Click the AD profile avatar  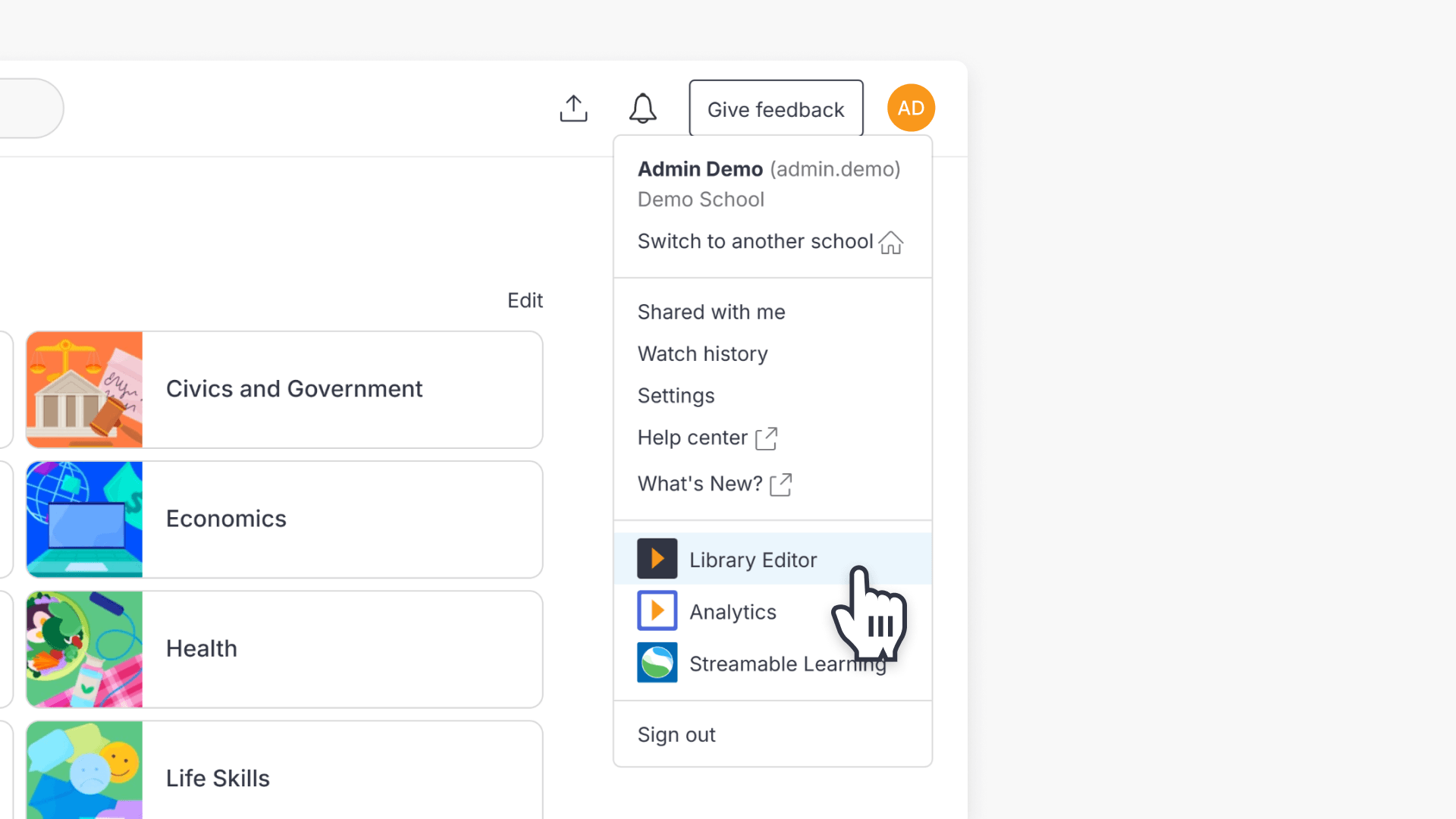tap(911, 107)
